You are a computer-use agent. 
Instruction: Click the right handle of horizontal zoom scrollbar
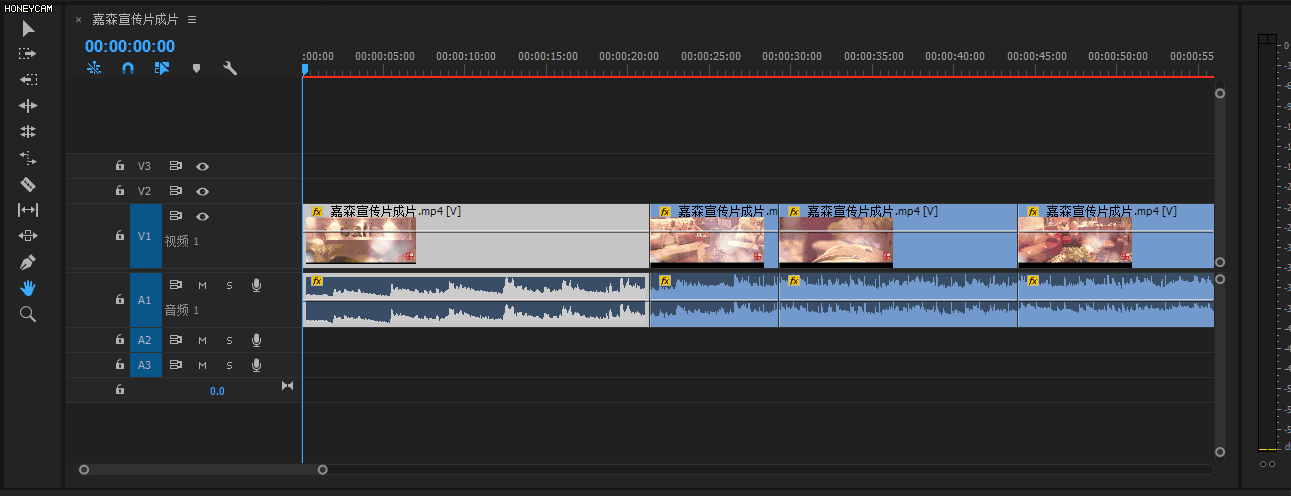(322, 469)
